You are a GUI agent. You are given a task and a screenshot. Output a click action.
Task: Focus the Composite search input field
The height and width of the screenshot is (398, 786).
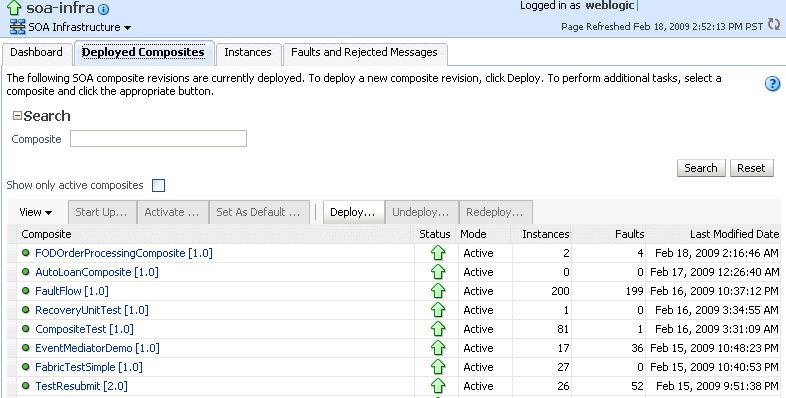[x=158, y=139]
